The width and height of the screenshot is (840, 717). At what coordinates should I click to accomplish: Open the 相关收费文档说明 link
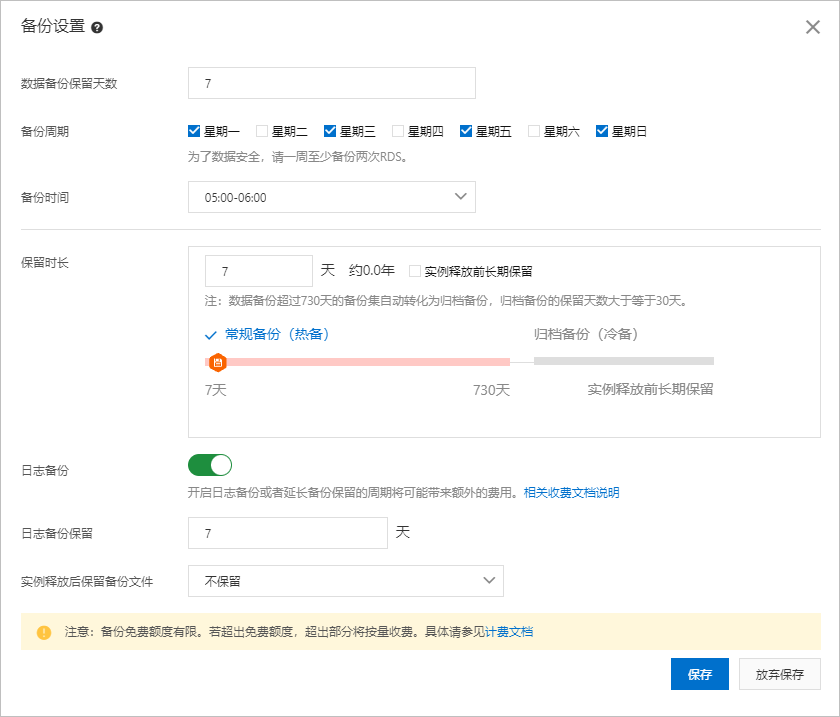coord(572,492)
